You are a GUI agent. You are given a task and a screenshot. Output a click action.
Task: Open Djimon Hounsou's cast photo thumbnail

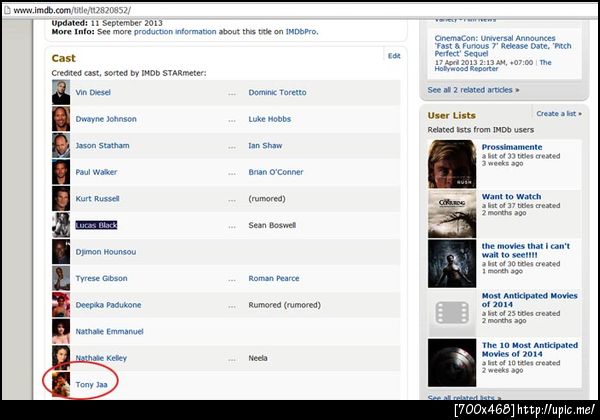[x=61, y=252]
